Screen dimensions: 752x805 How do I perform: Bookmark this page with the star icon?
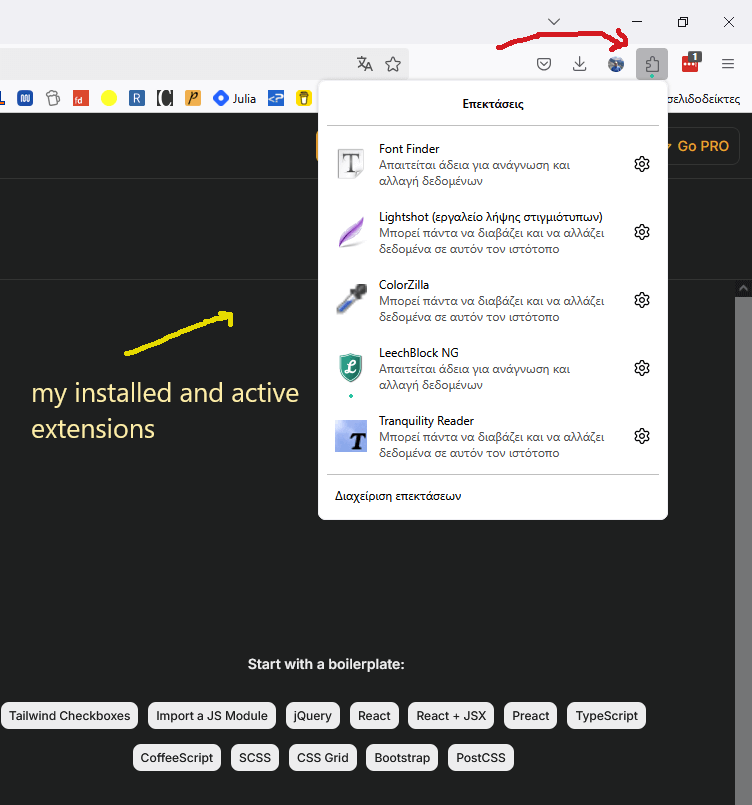click(x=393, y=64)
